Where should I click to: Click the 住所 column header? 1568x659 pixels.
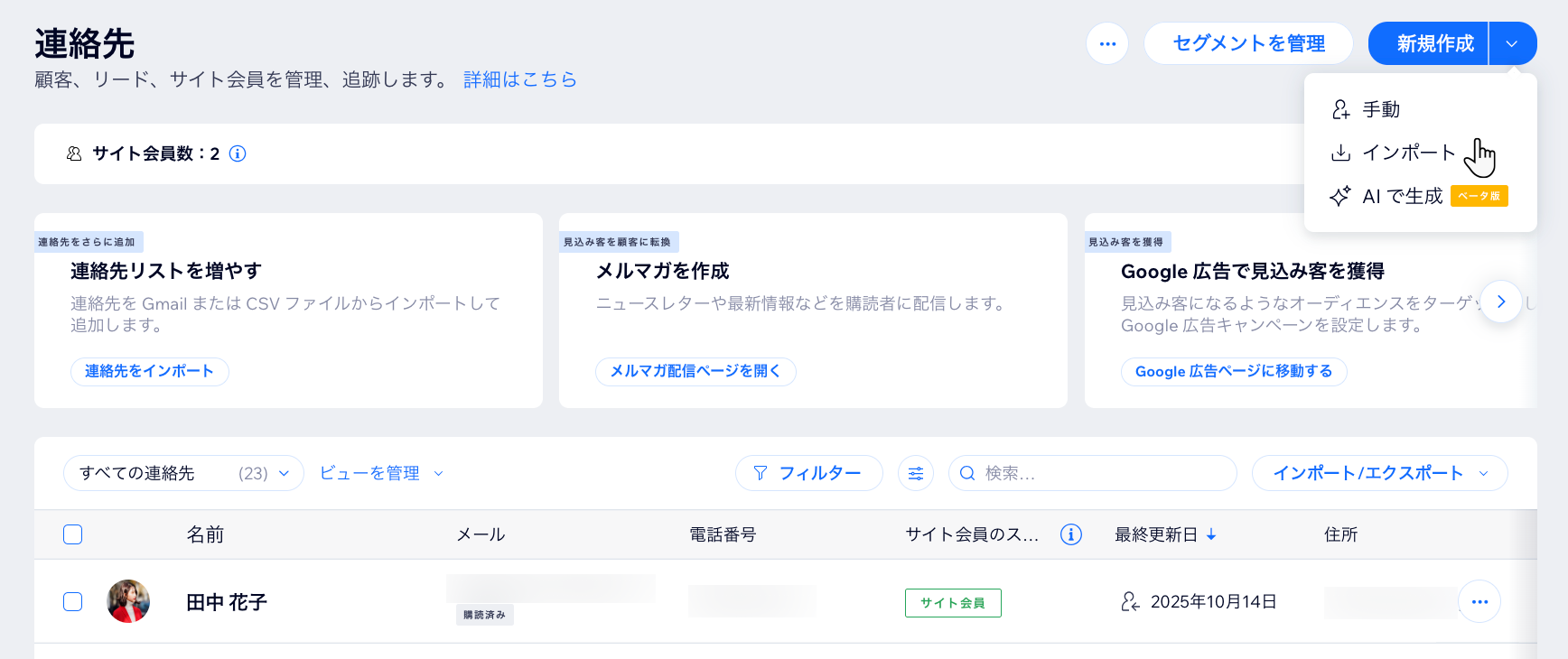point(1341,534)
